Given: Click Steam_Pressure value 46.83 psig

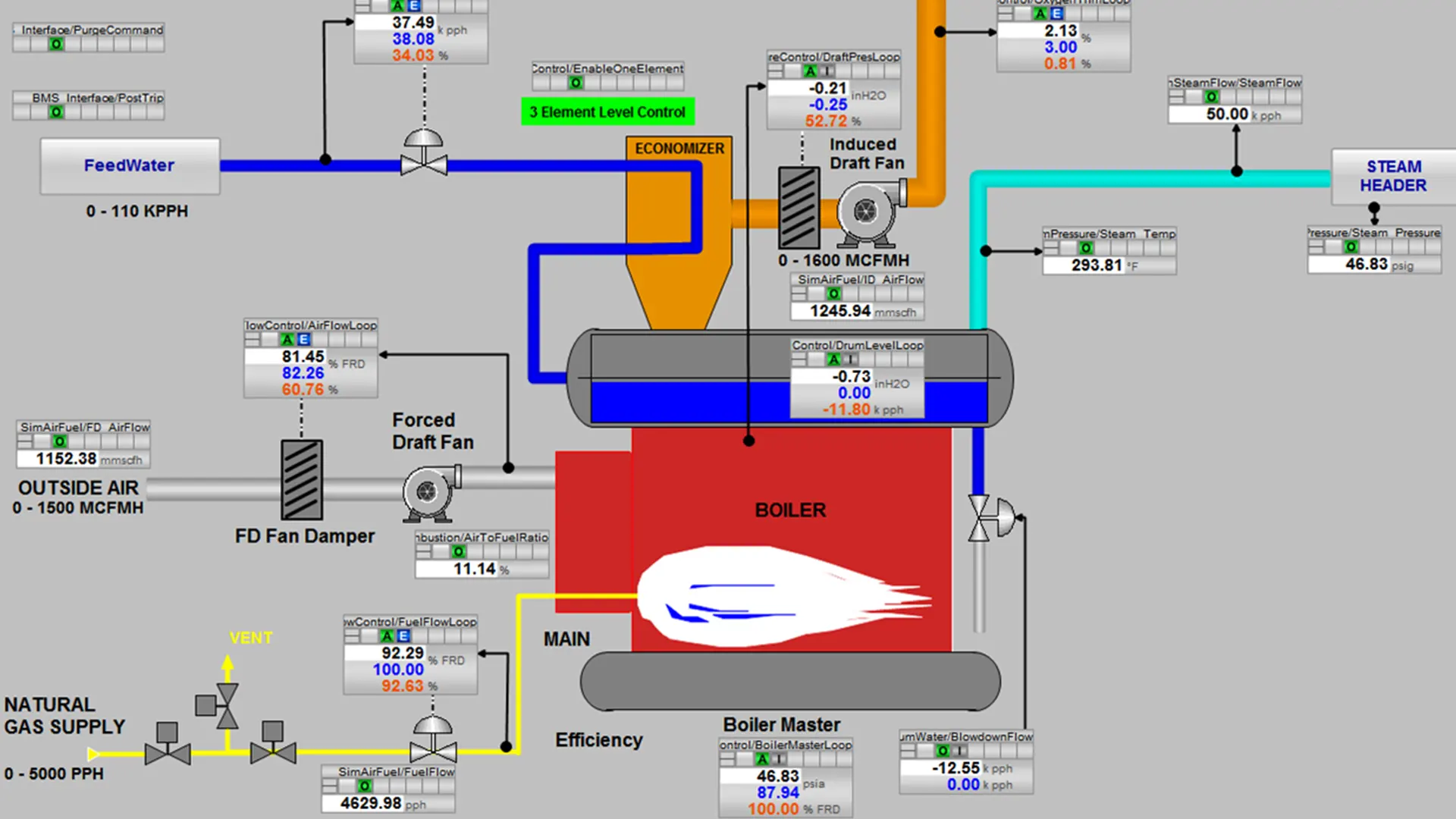Looking at the screenshot, I should pyautogui.click(x=1366, y=265).
